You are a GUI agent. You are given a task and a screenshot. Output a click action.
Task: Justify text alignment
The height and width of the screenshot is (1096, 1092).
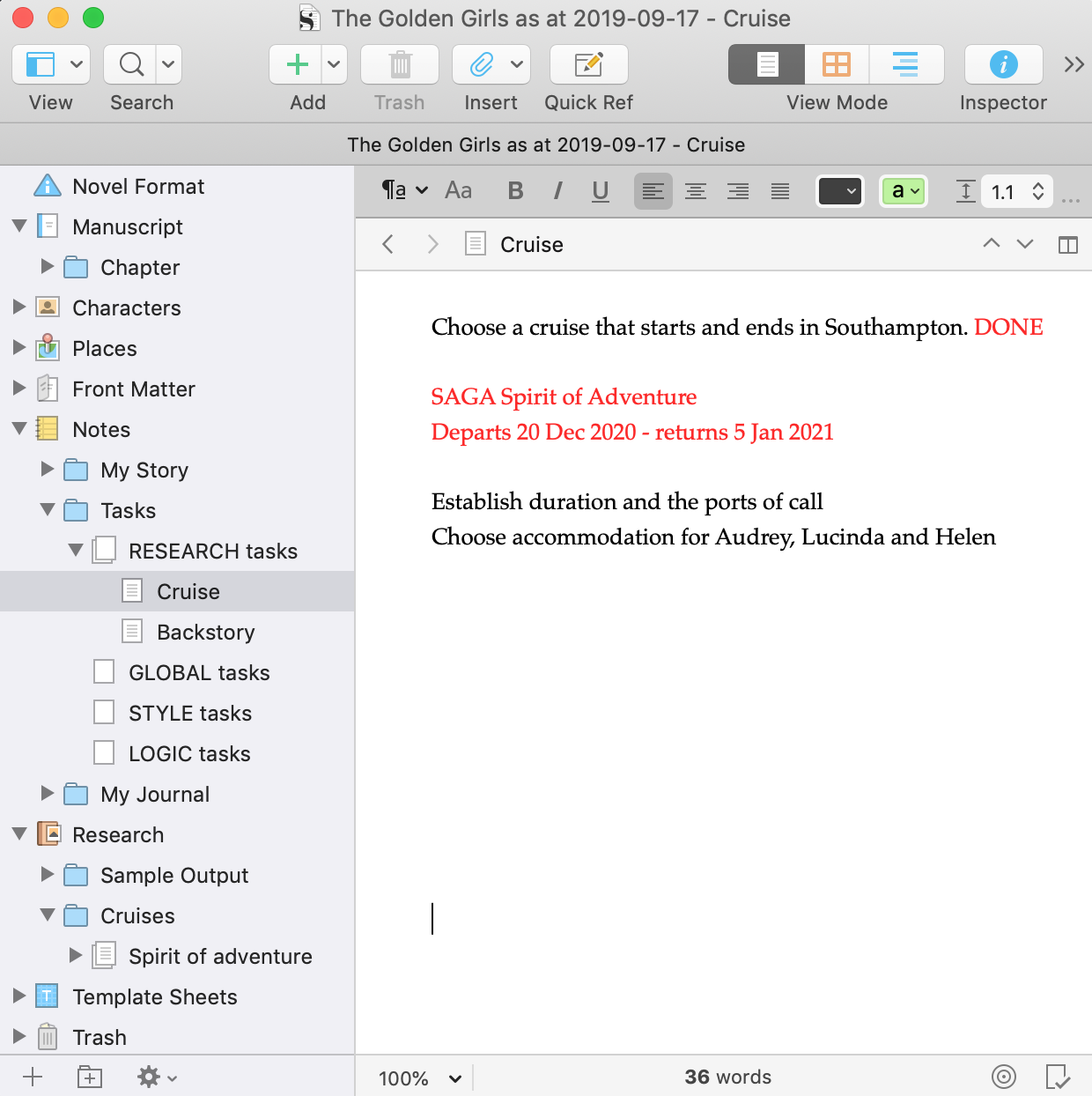pyautogui.click(x=780, y=191)
